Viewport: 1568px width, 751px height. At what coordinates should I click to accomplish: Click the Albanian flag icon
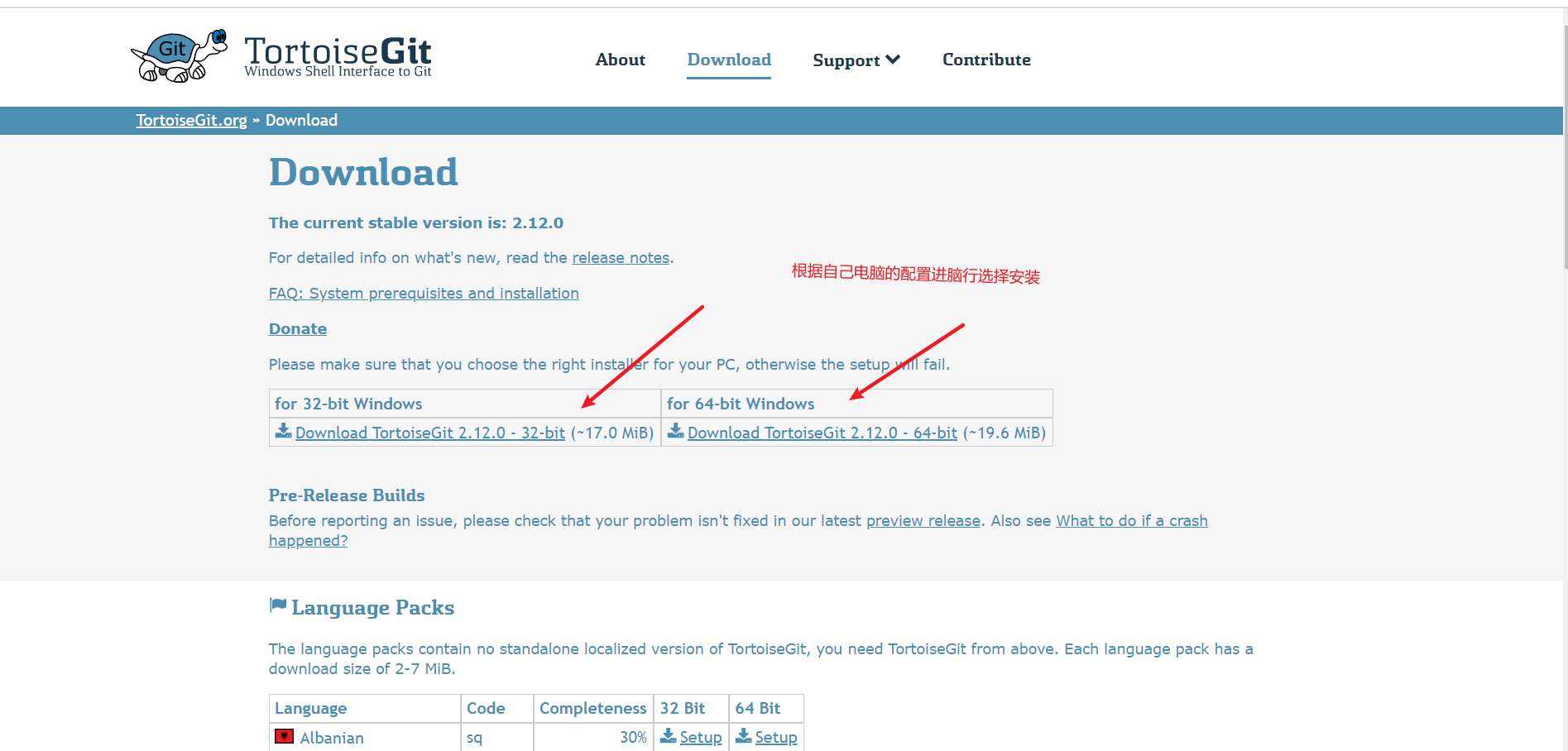[x=285, y=736]
